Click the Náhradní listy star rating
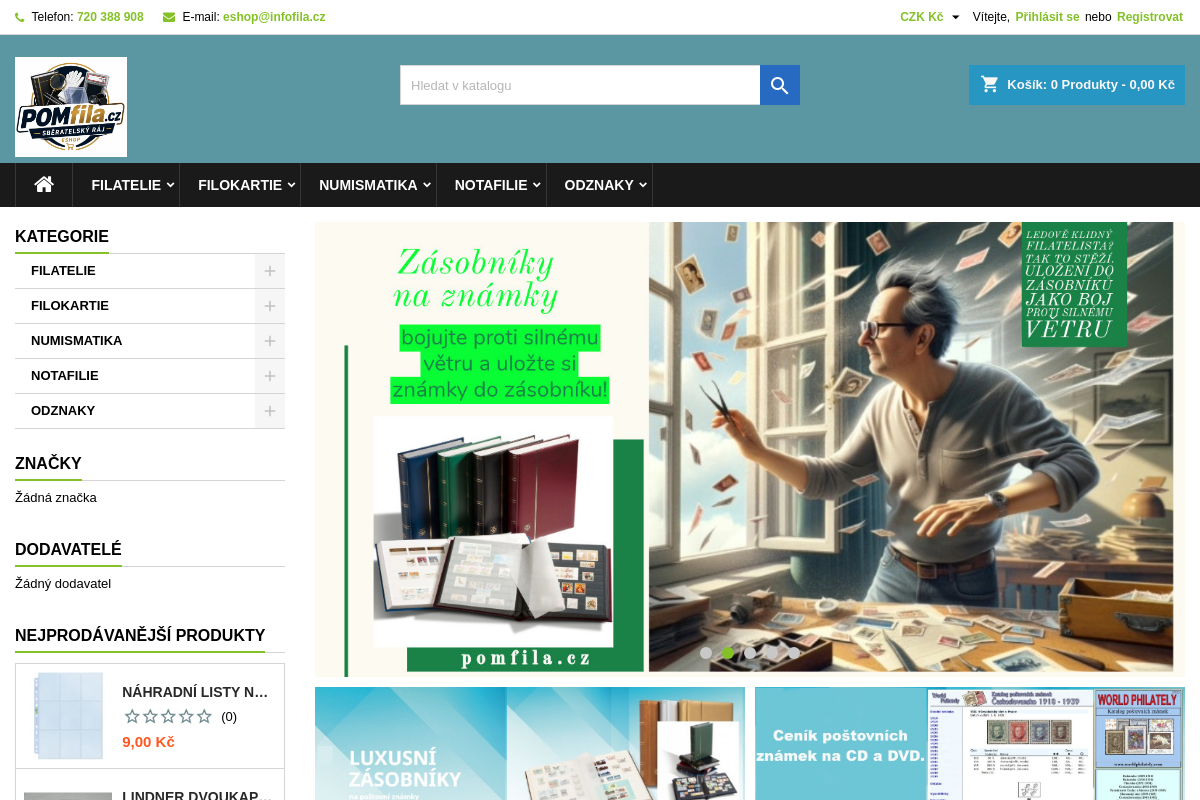Screen dimensions: 1200x800 point(168,716)
